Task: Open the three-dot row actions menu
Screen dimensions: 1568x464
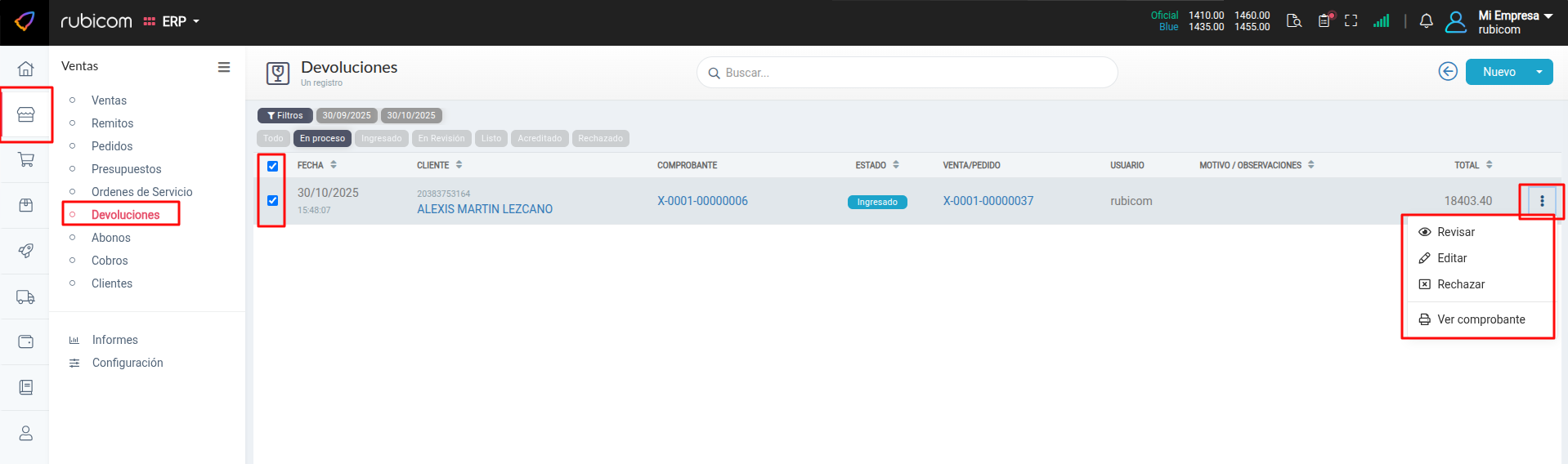Action: (1542, 201)
